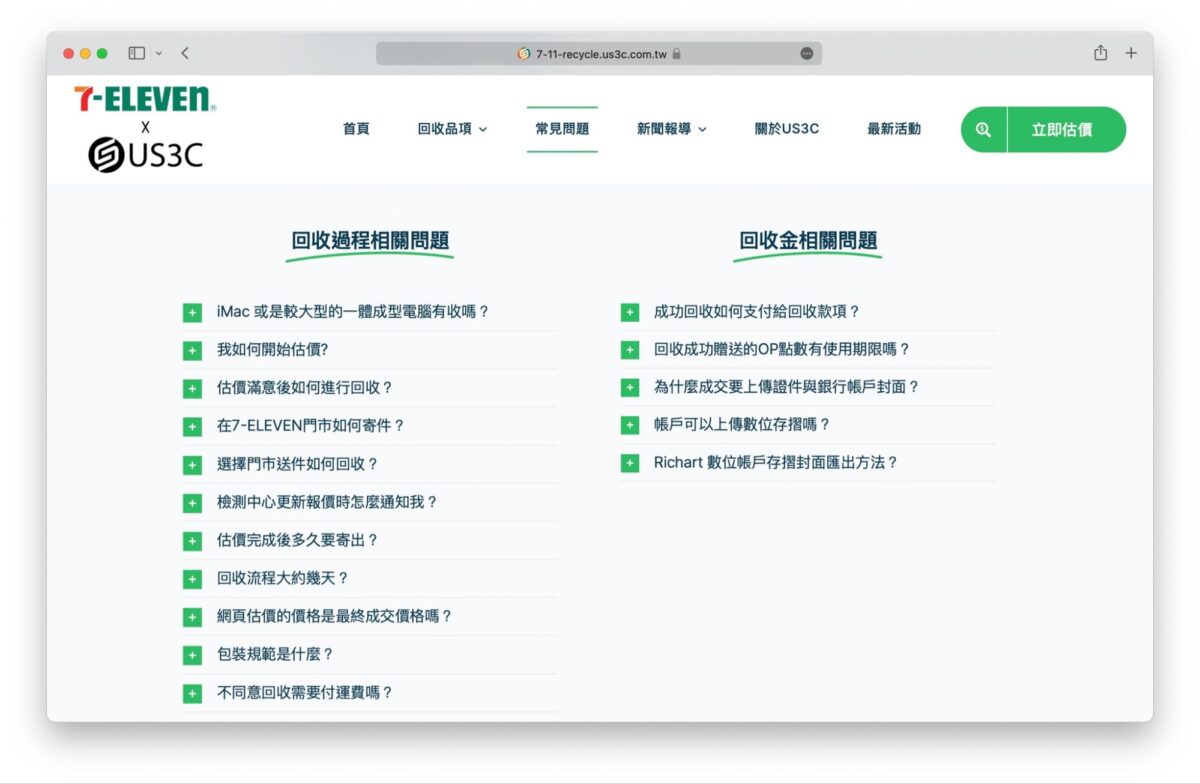
Task: Click Safari sidebar toggle icon
Action: (137, 53)
